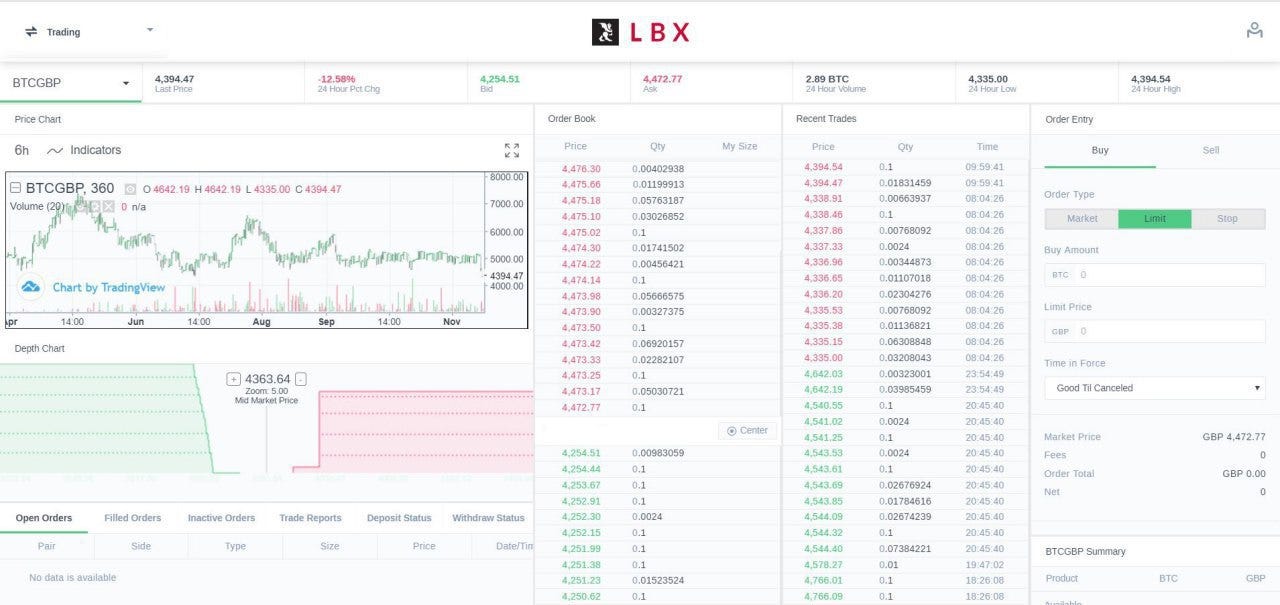Viewport: 1280px width, 605px height.
Task: Focus the Limit Price GBP field
Action: click(1155, 331)
